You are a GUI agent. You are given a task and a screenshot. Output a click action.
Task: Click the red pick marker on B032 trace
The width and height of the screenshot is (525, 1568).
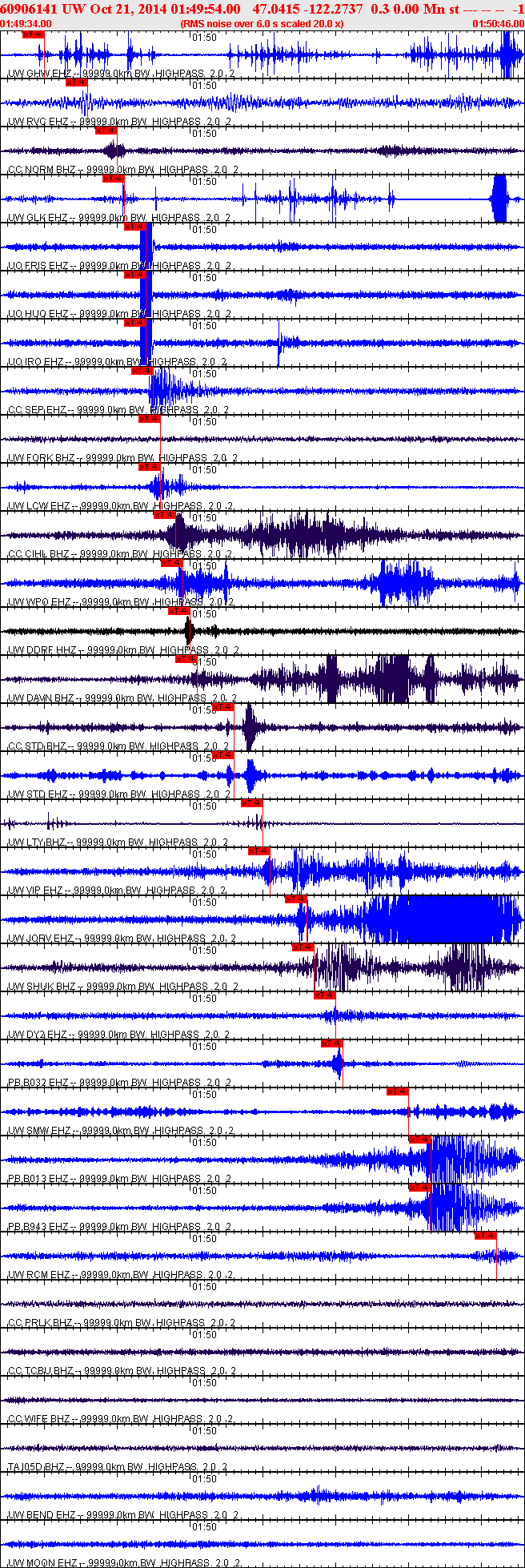click(x=331, y=1043)
